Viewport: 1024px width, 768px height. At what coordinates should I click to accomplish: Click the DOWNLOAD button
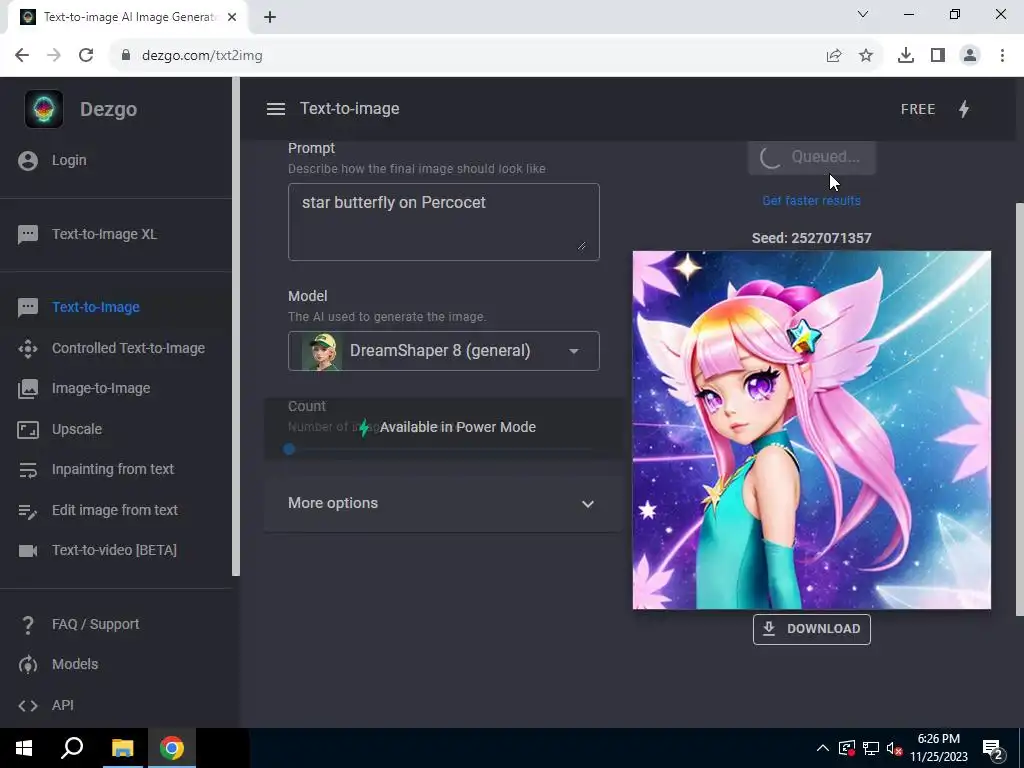click(x=812, y=629)
